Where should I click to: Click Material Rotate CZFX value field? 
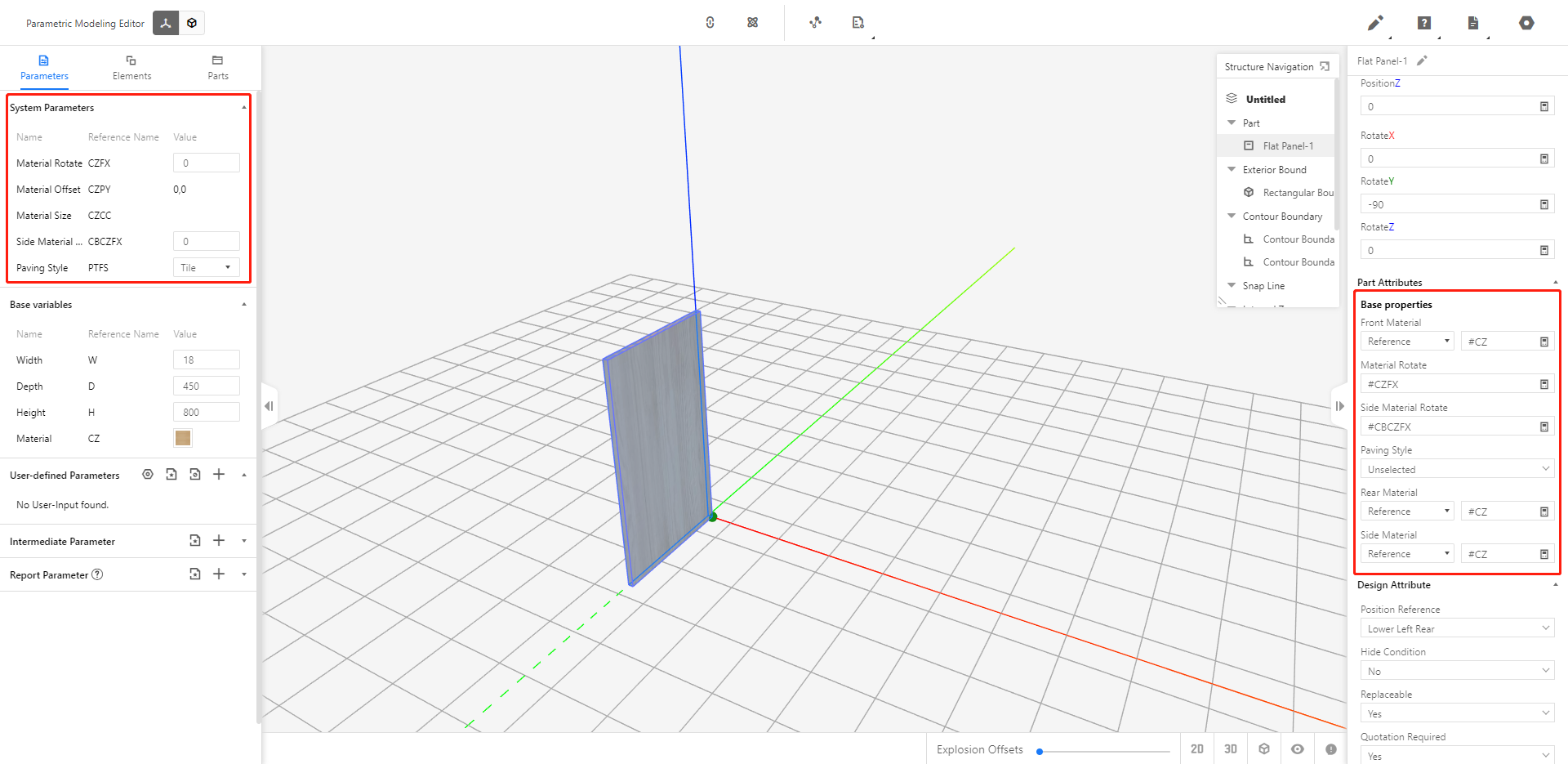pos(207,163)
